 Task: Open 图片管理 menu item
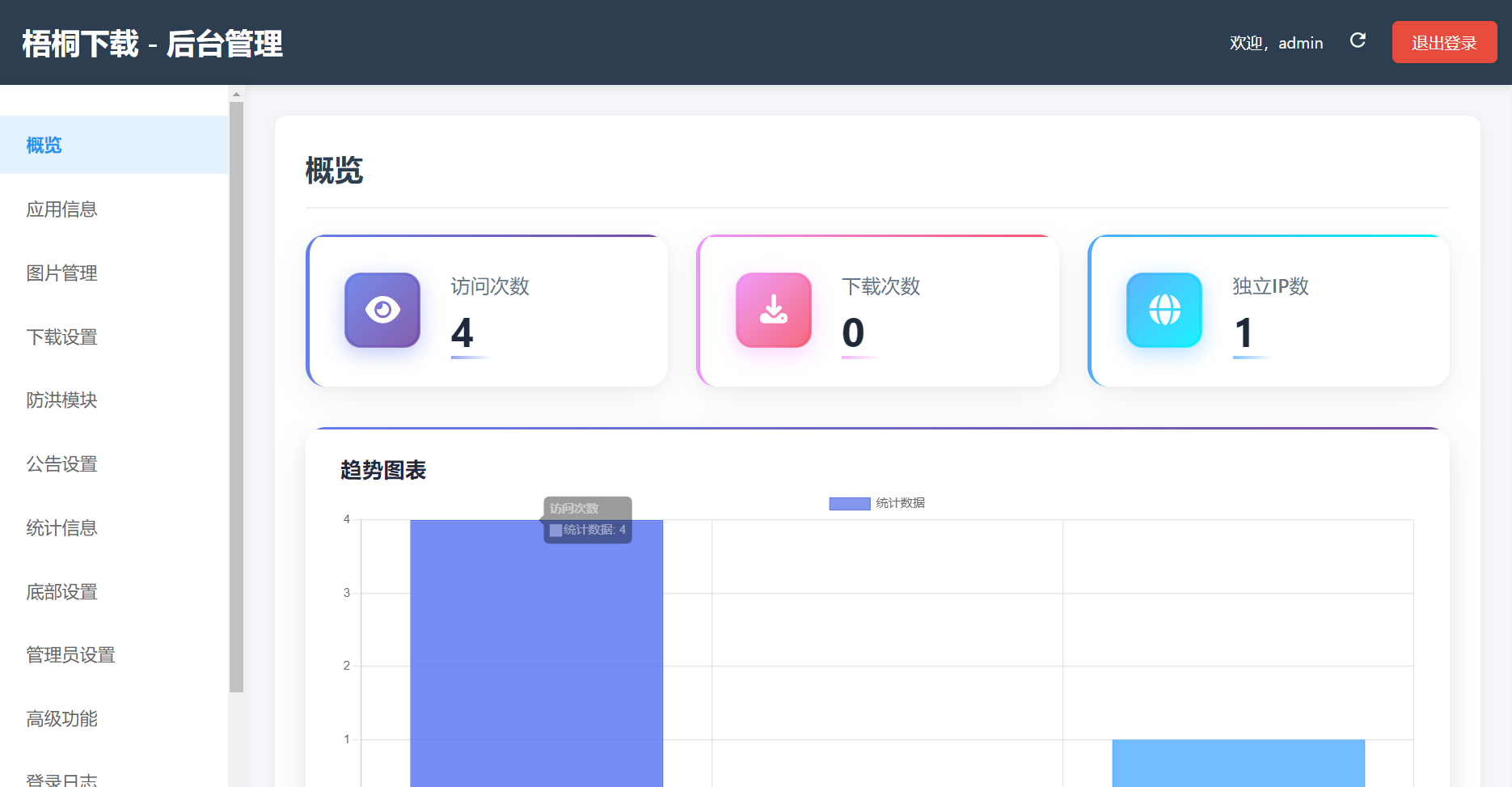click(61, 273)
